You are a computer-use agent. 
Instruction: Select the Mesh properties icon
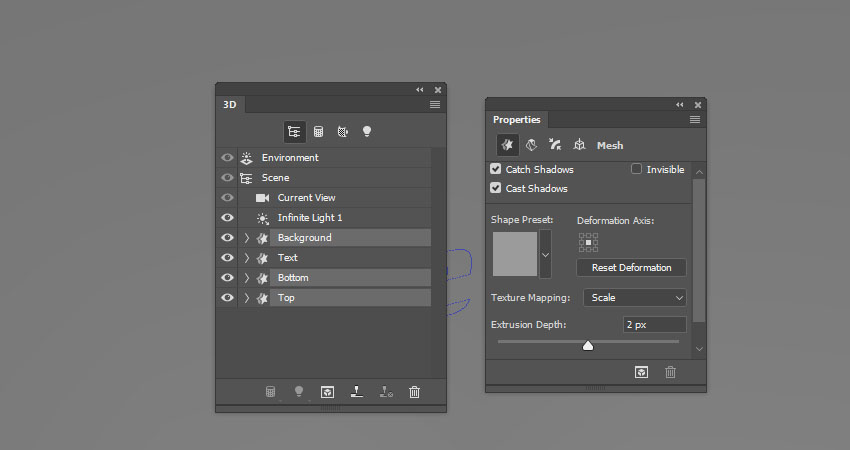tap(507, 145)
